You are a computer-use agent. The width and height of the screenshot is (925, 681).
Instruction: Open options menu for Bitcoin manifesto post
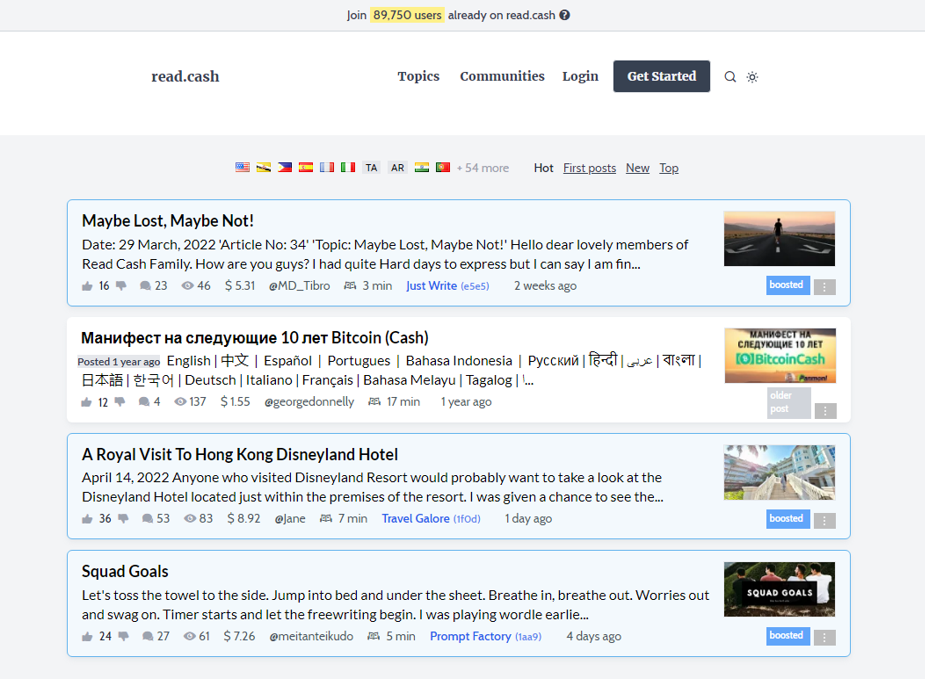pos(825,411)
